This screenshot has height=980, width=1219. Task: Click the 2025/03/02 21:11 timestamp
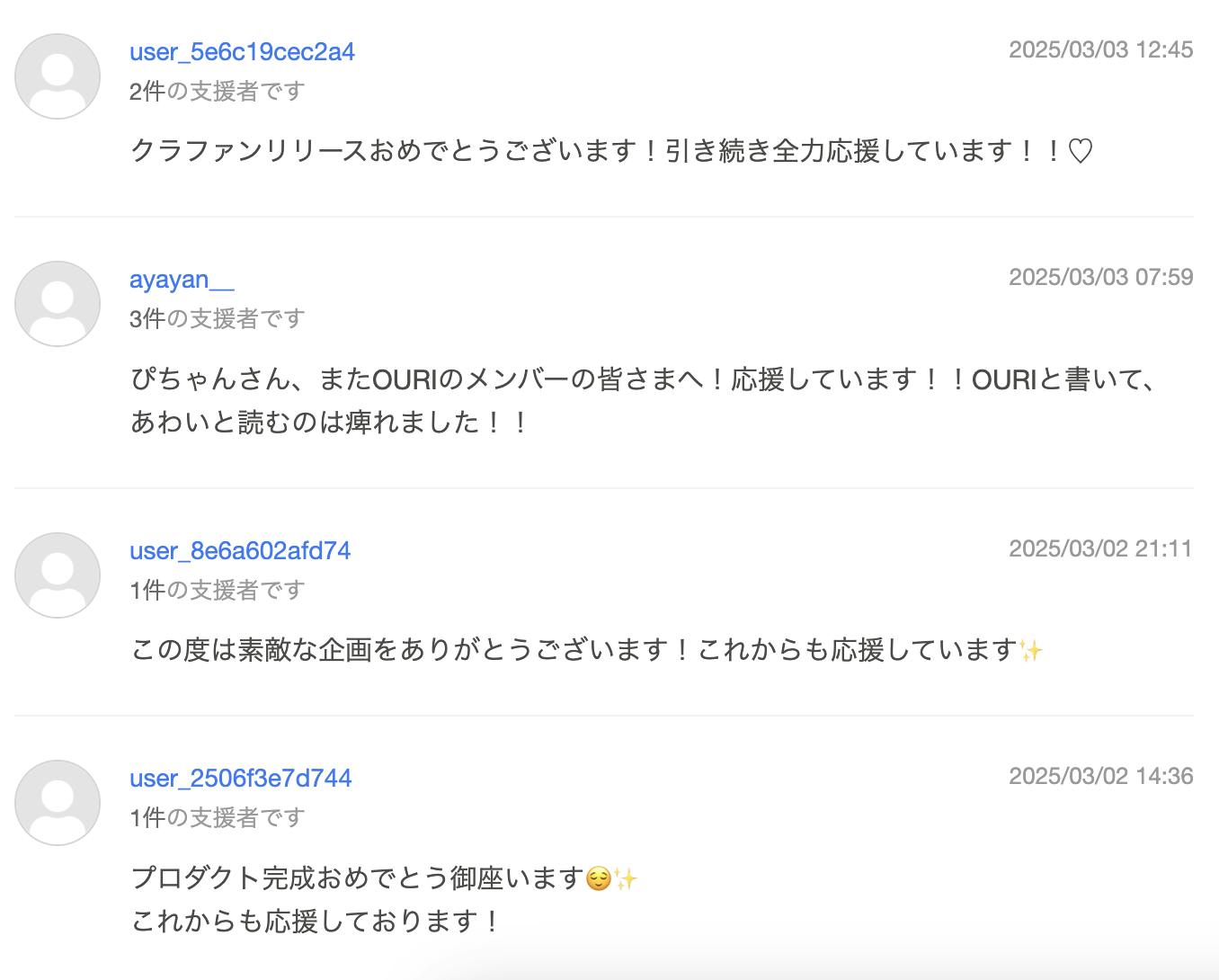[1100, 548]
